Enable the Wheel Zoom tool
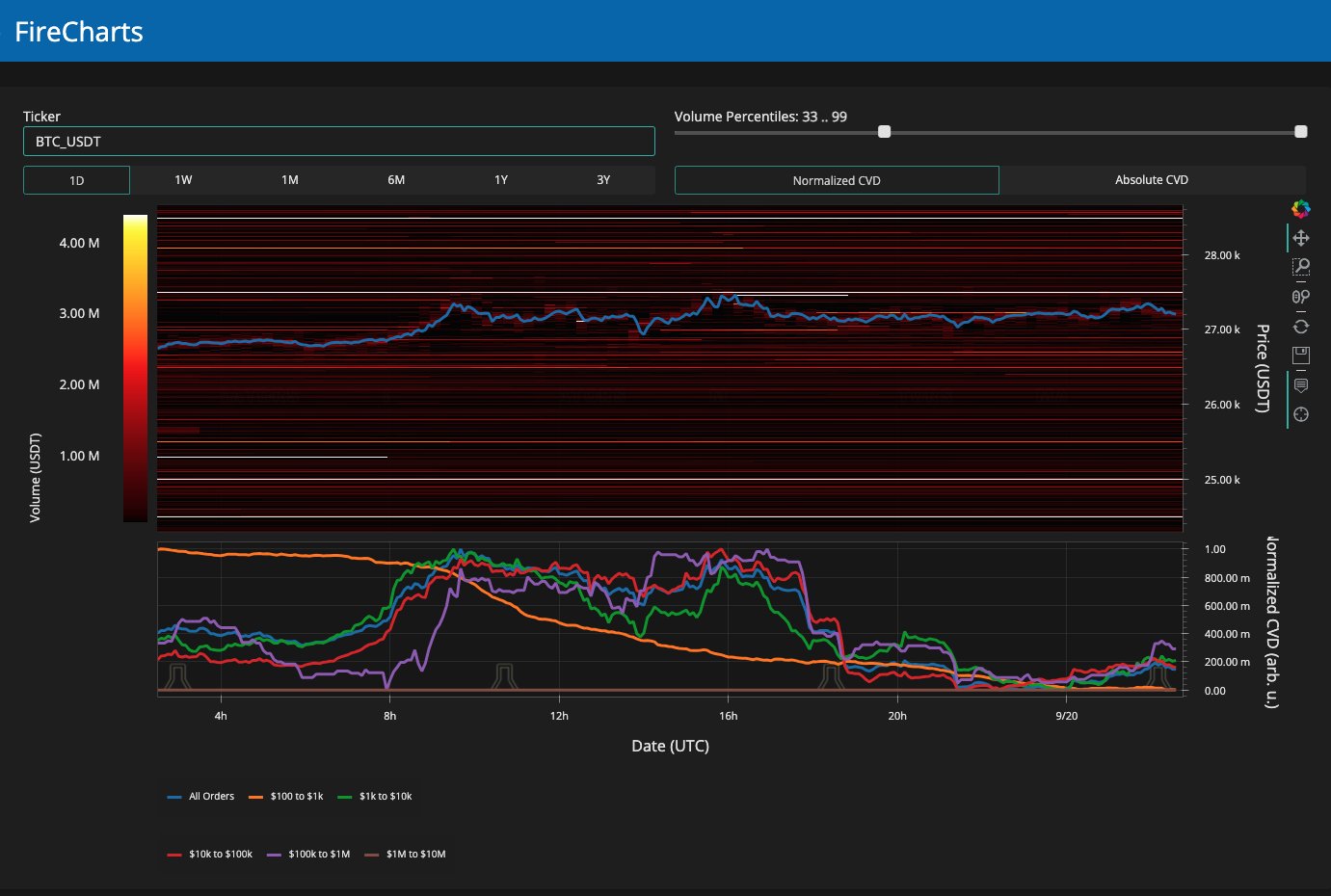This screenshot has height=896, width=1331. click(1300, 297)
